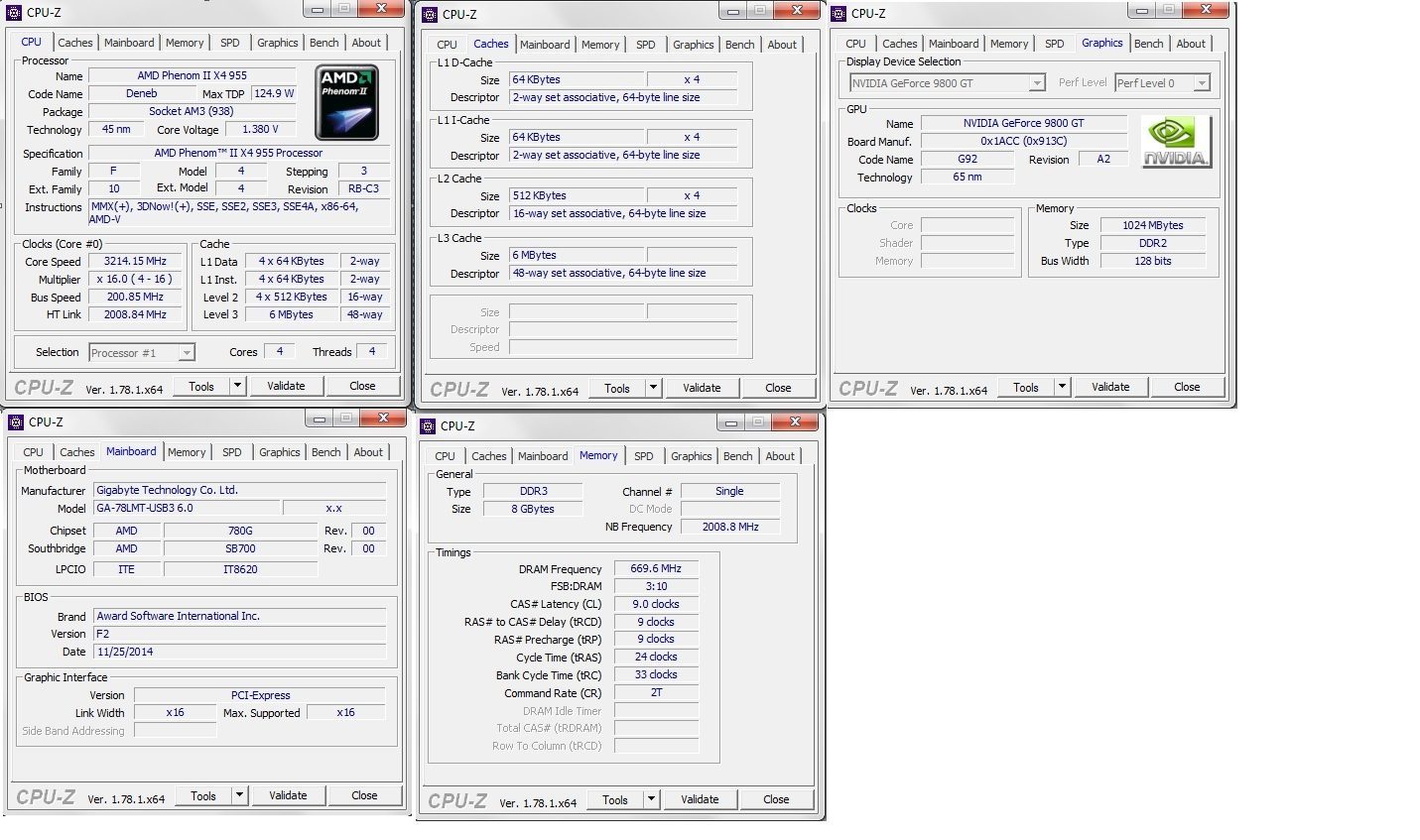Click Multiplier value x 16.0 (4 - 16)
The height and width of the screenshot is (840, 1420).
coord(135,279)
